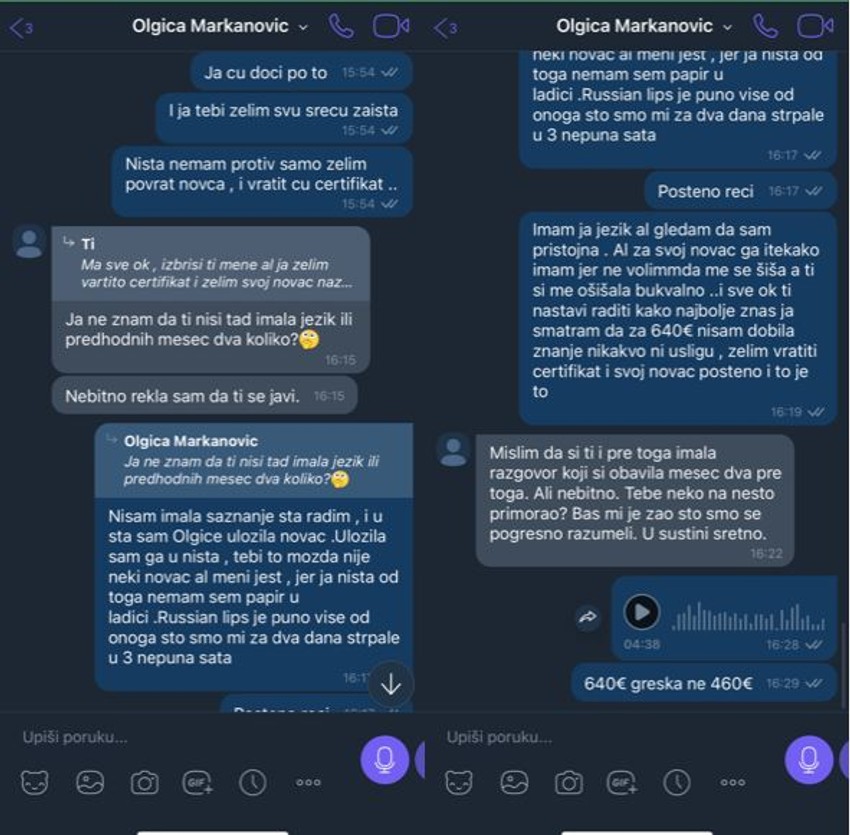Focus the 'Upiši poruku...' field in left chat
850x835 pixels.
click(x=184, y=737)
